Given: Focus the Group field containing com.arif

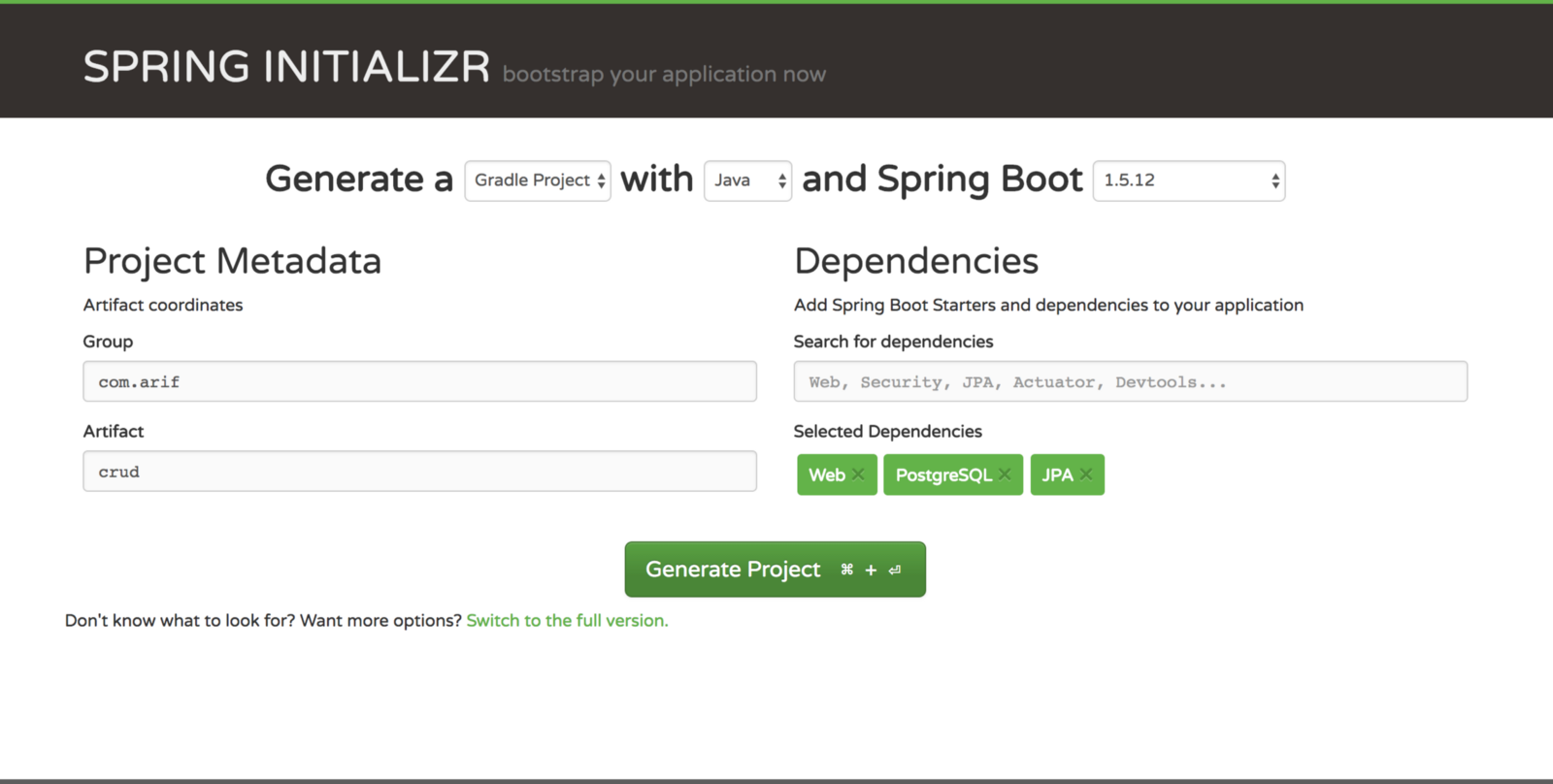Looking at the screenshot, I should 419,381.
